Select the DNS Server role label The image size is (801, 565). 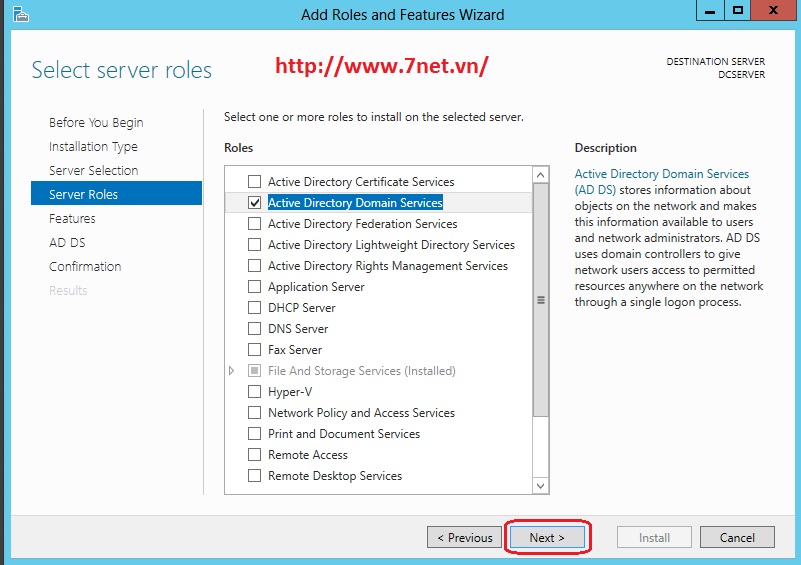point(298,329)
